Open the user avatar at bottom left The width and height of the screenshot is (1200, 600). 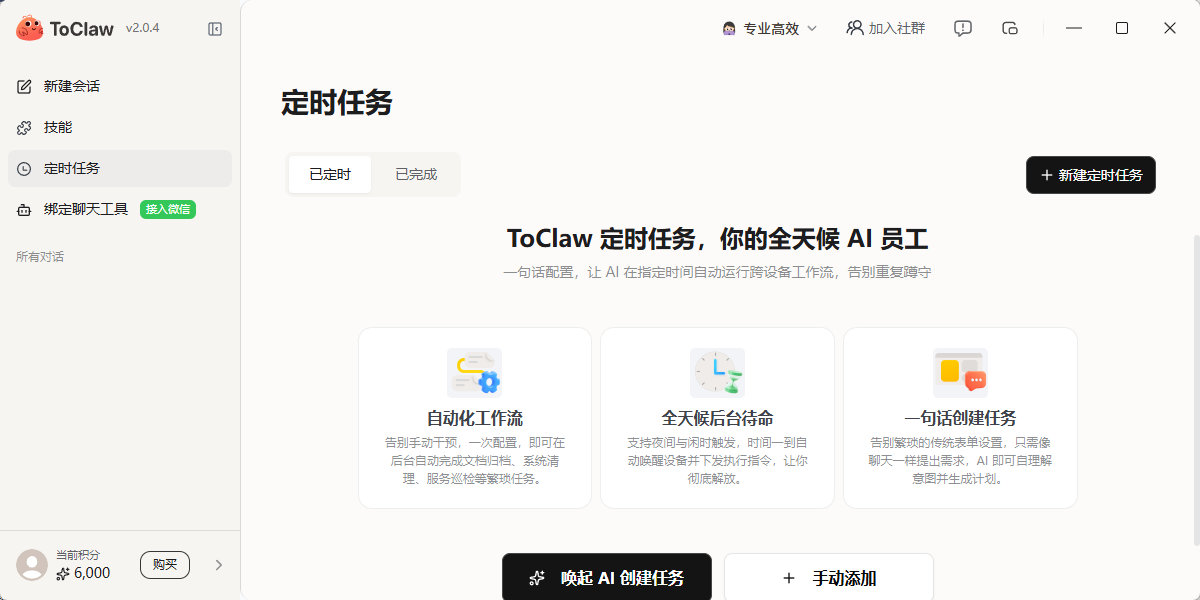30,565
